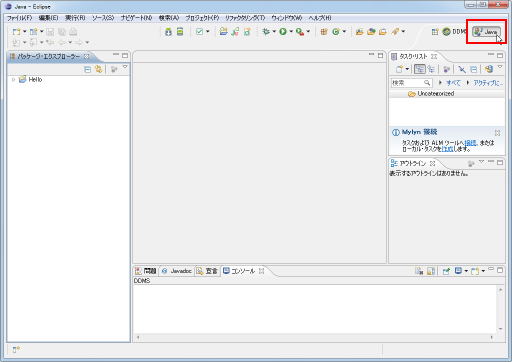Expand the Hello project tree node

tap(14, 80)
